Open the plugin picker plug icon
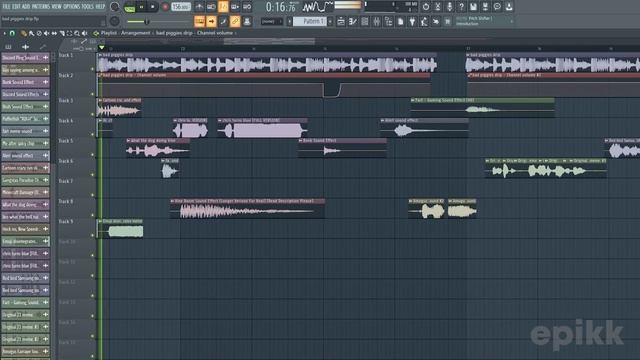The width and height of the screenshot is (640, 360). click(412, 21)
